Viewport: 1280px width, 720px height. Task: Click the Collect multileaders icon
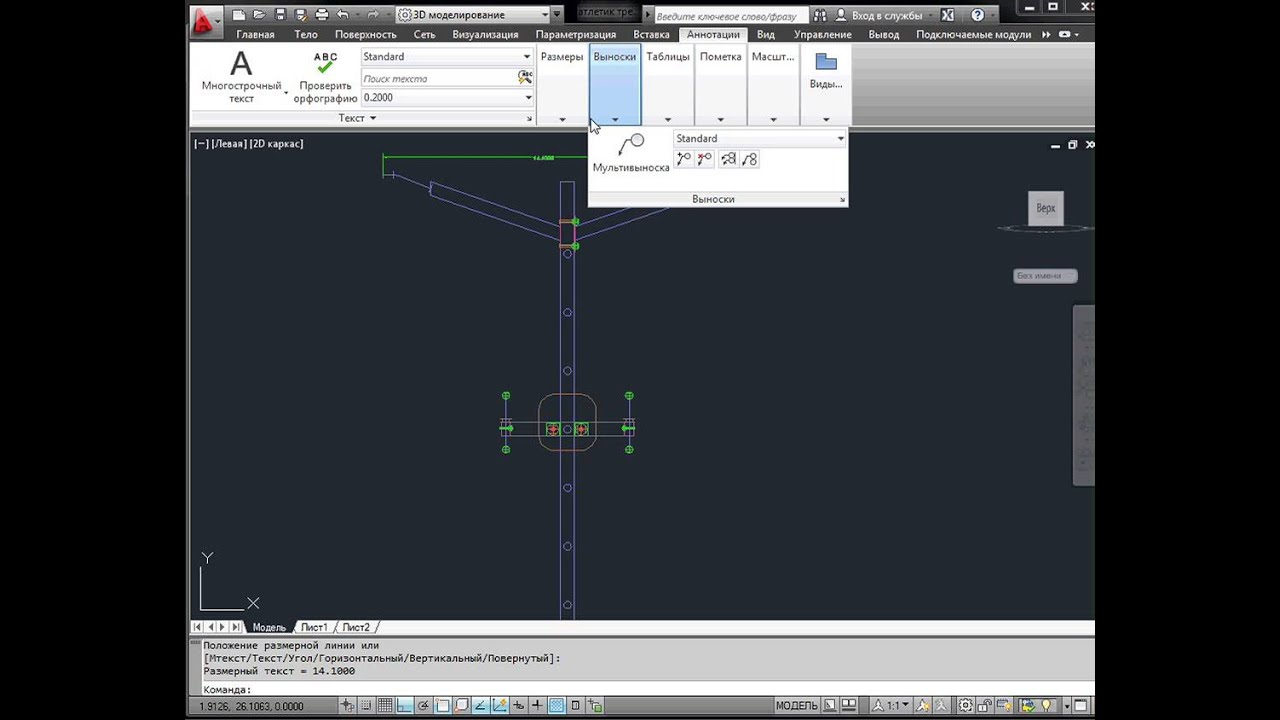[749, 158]
